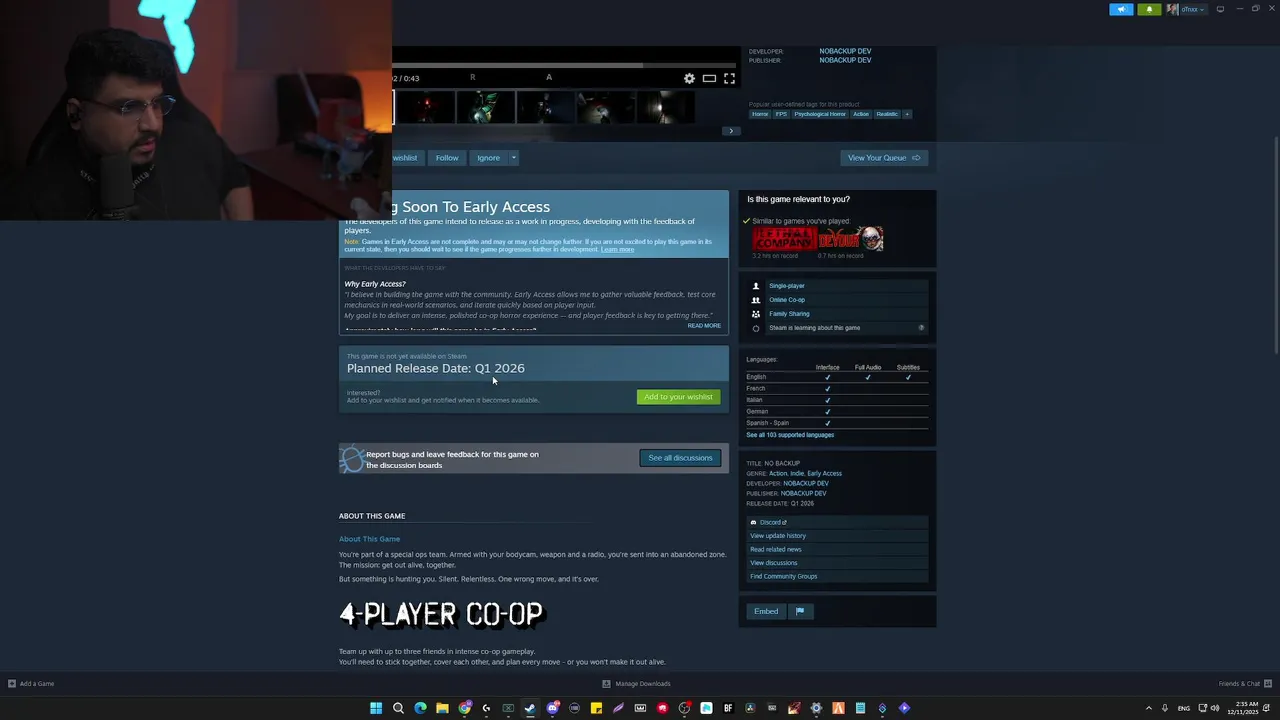1280x720 pixels.
Task: Click the FPS tag
Action: [781, 114]
